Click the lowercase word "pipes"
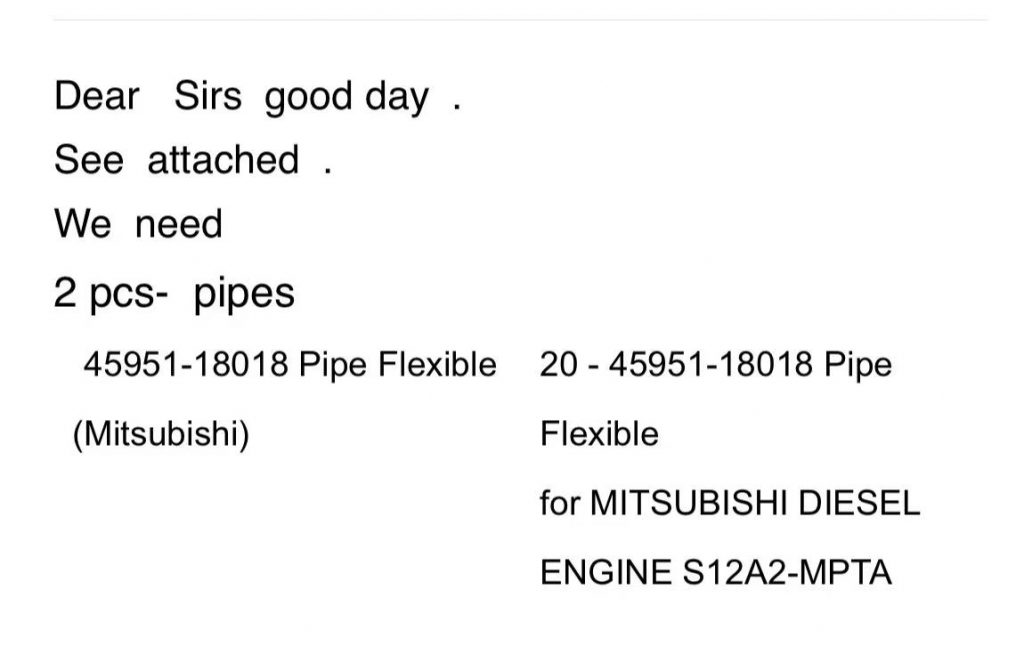Screen dimensions: 1024x654 tap(244, 294)
